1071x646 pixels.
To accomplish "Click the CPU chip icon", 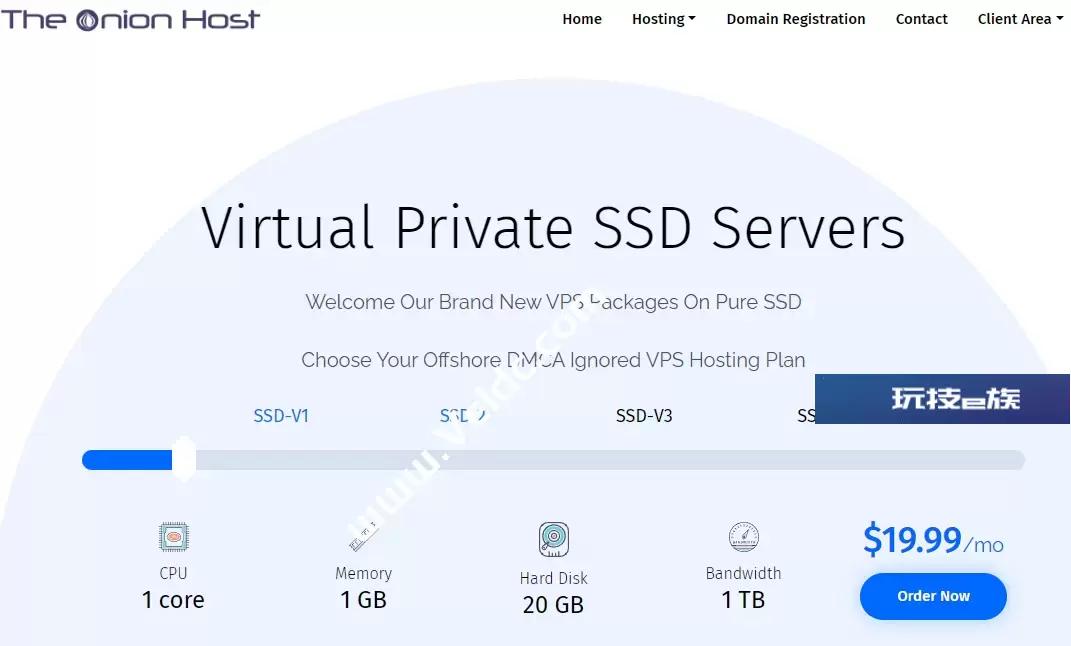I will (173, 538).
